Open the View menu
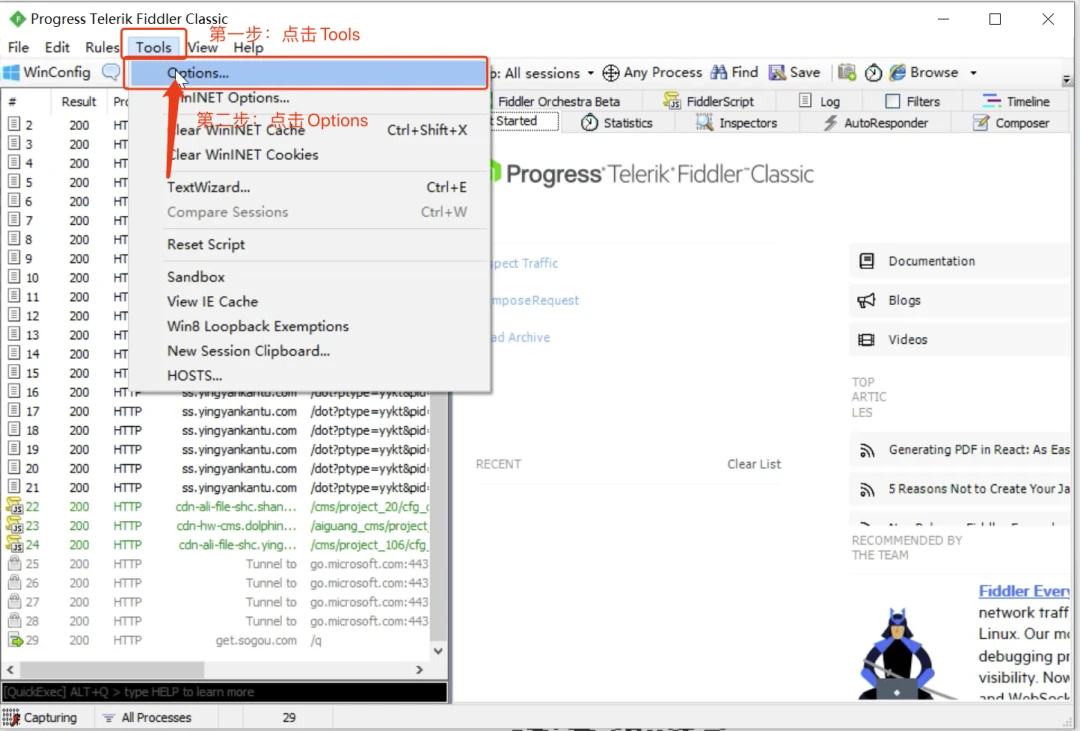This screenshot has width=1080, height=731. pos(202,47)
